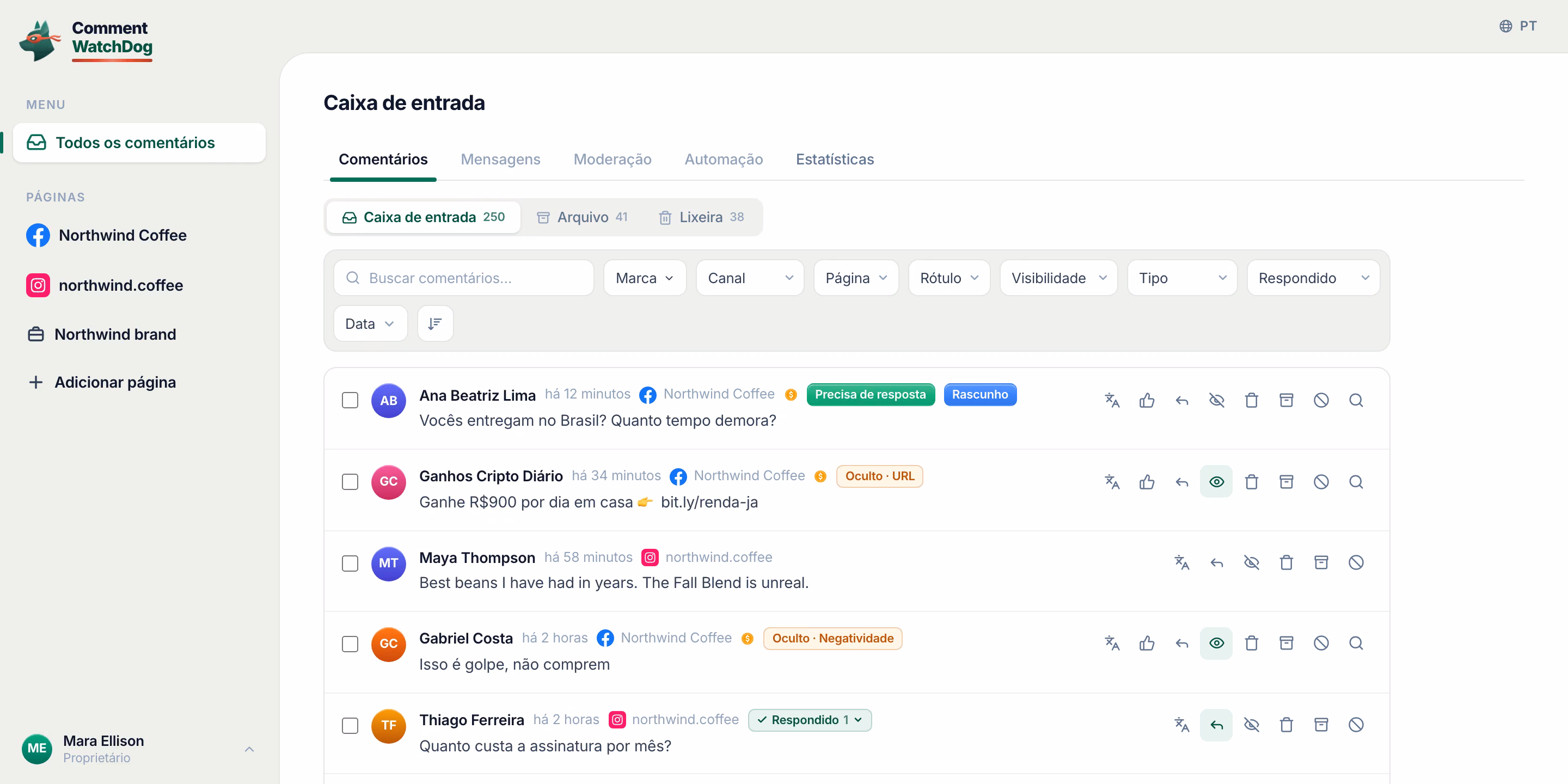Open the Visibilidade filter dropdown
1568x784 pixels.
(1058, 278)
